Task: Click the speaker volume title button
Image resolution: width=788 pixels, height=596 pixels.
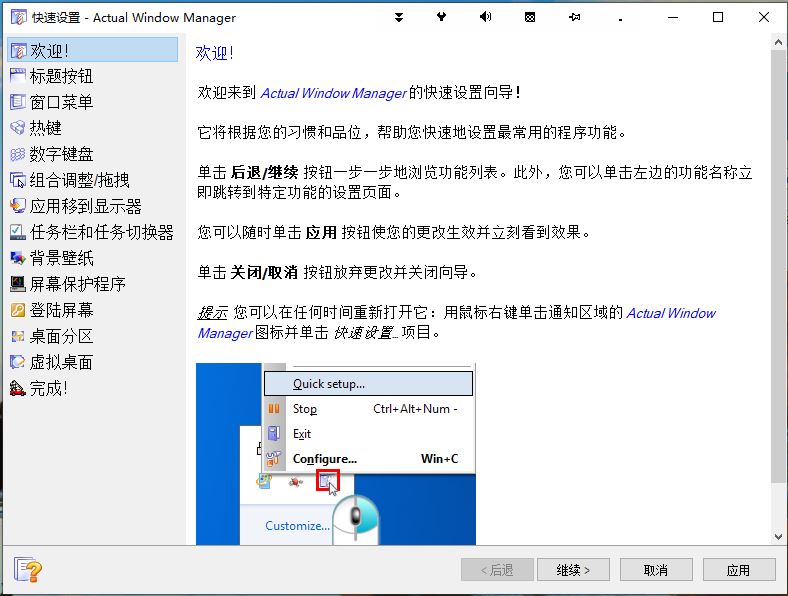Action: coord(485,18)
